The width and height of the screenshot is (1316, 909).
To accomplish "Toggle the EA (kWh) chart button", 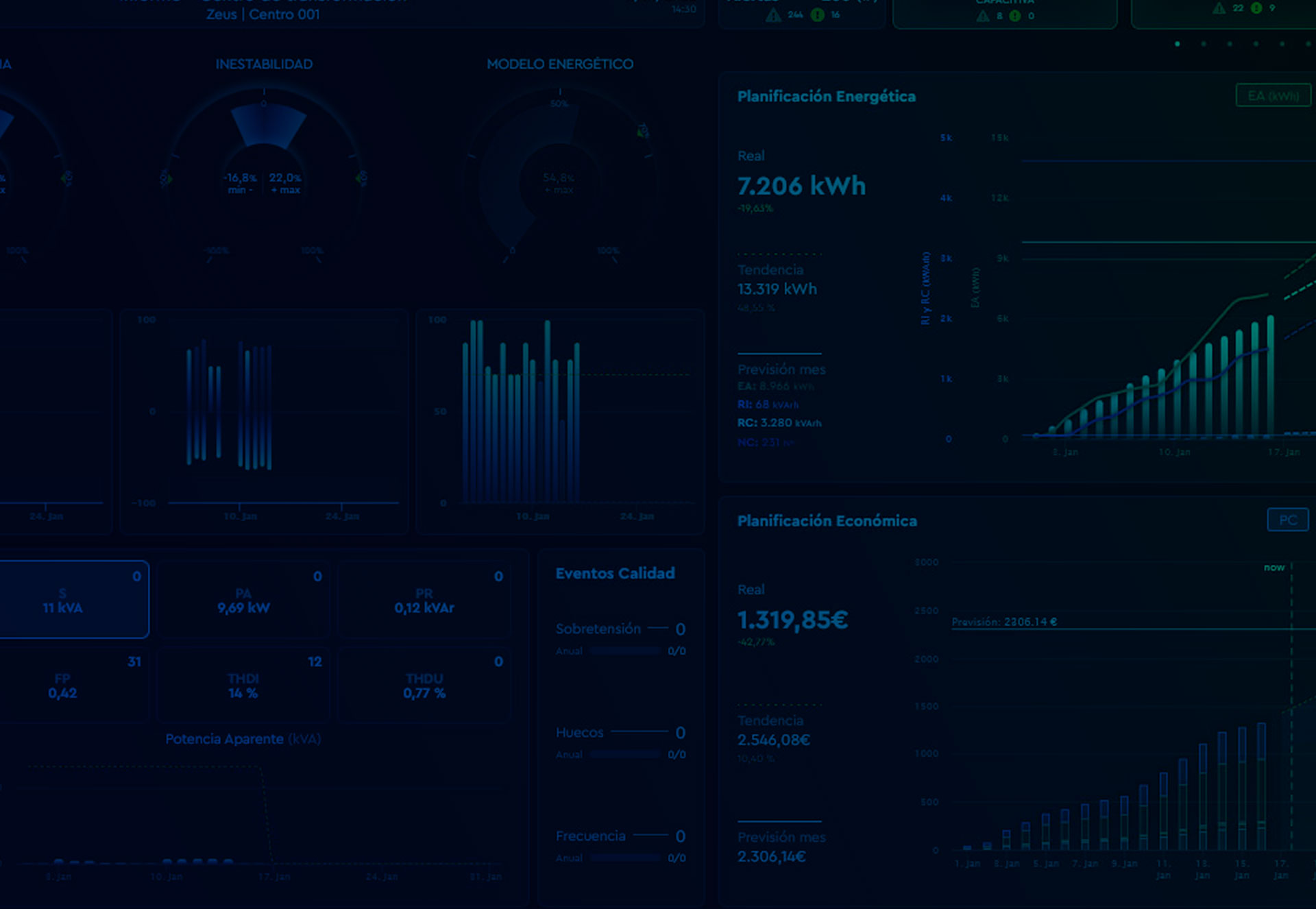I will [x=1273, y=96].
